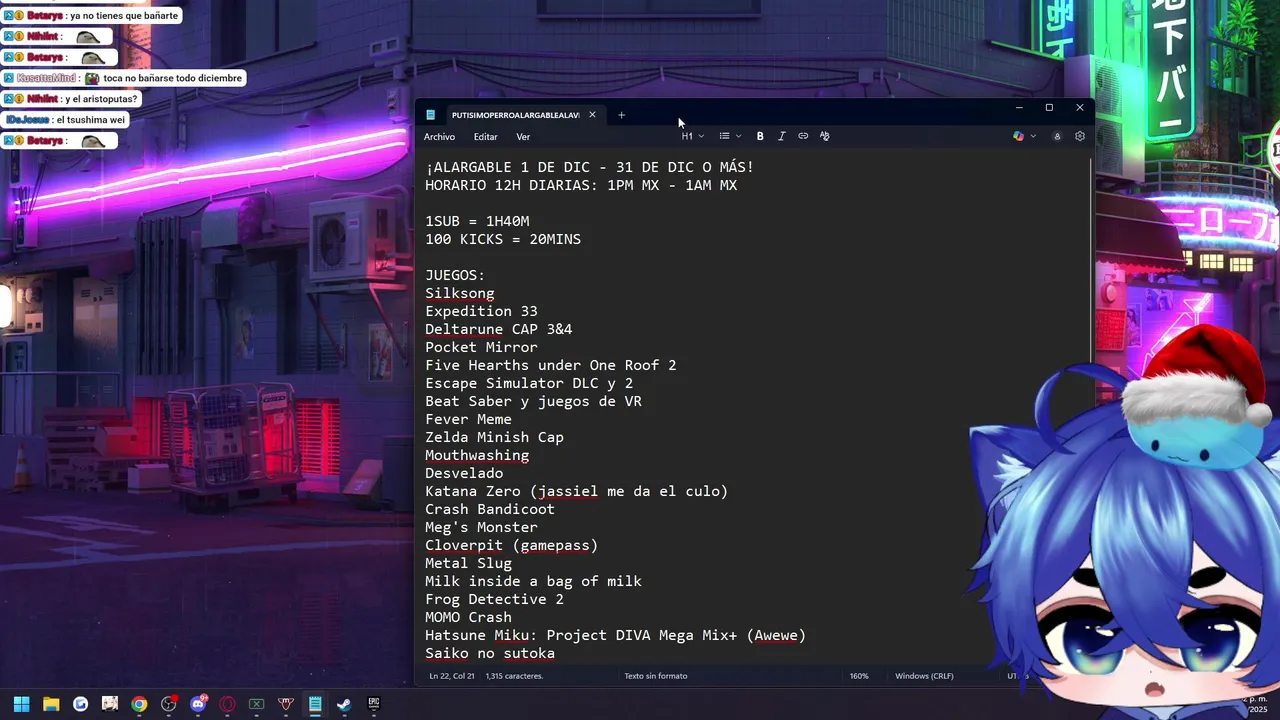The image size is (1280, 720).
Task: Click the Ln 22, Col 21 status indicator
Action: pos(452,676)
